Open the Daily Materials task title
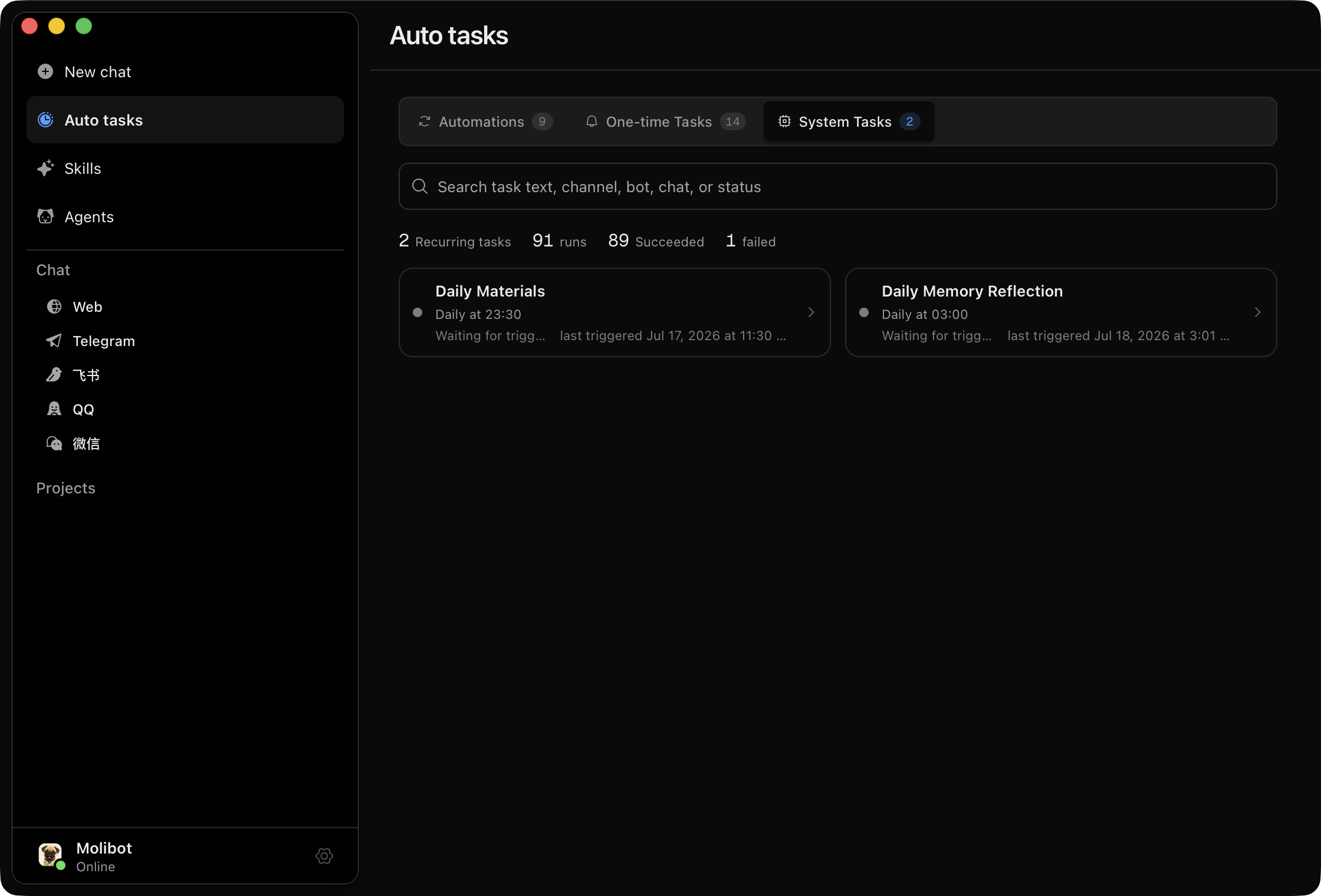The width and height of the screenshot is (1321, 896). [x=490, y=291]
